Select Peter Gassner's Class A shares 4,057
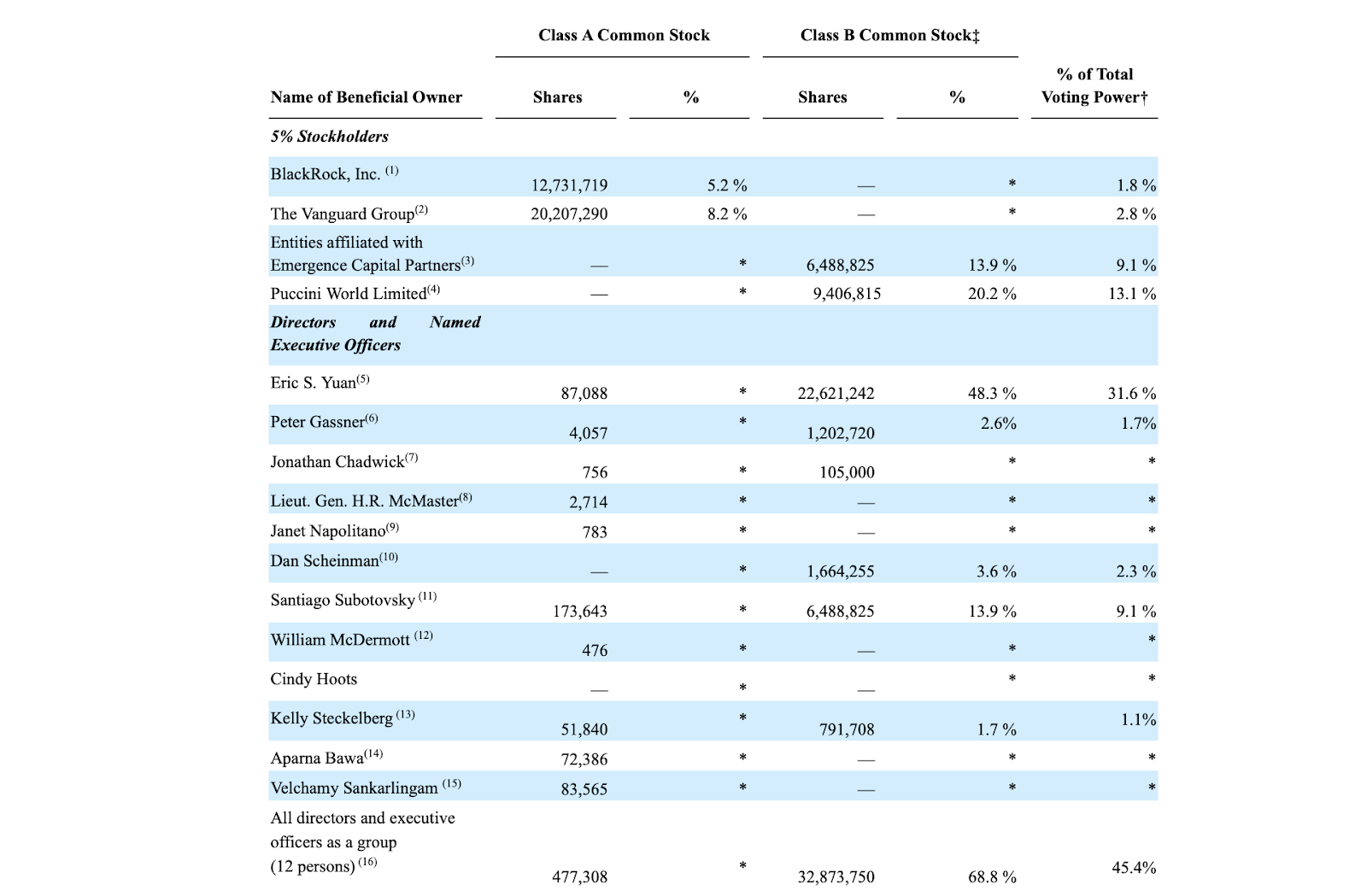This screenshot has width=1367, height=896. point(589,433)
